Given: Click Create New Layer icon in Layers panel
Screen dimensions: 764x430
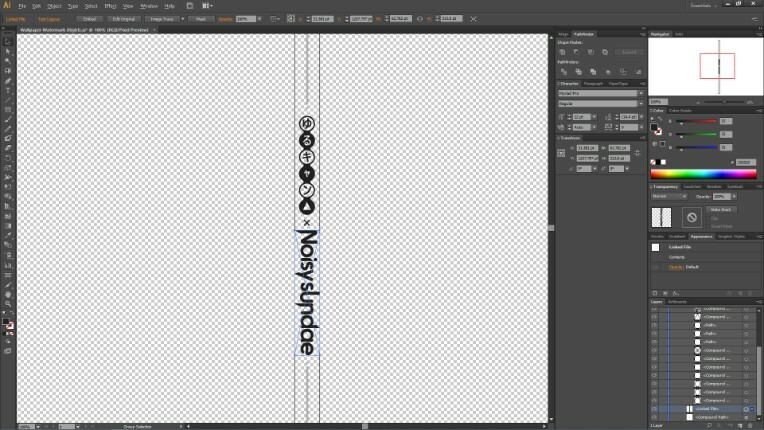Looking at the screenshot, I should (740, 426).
